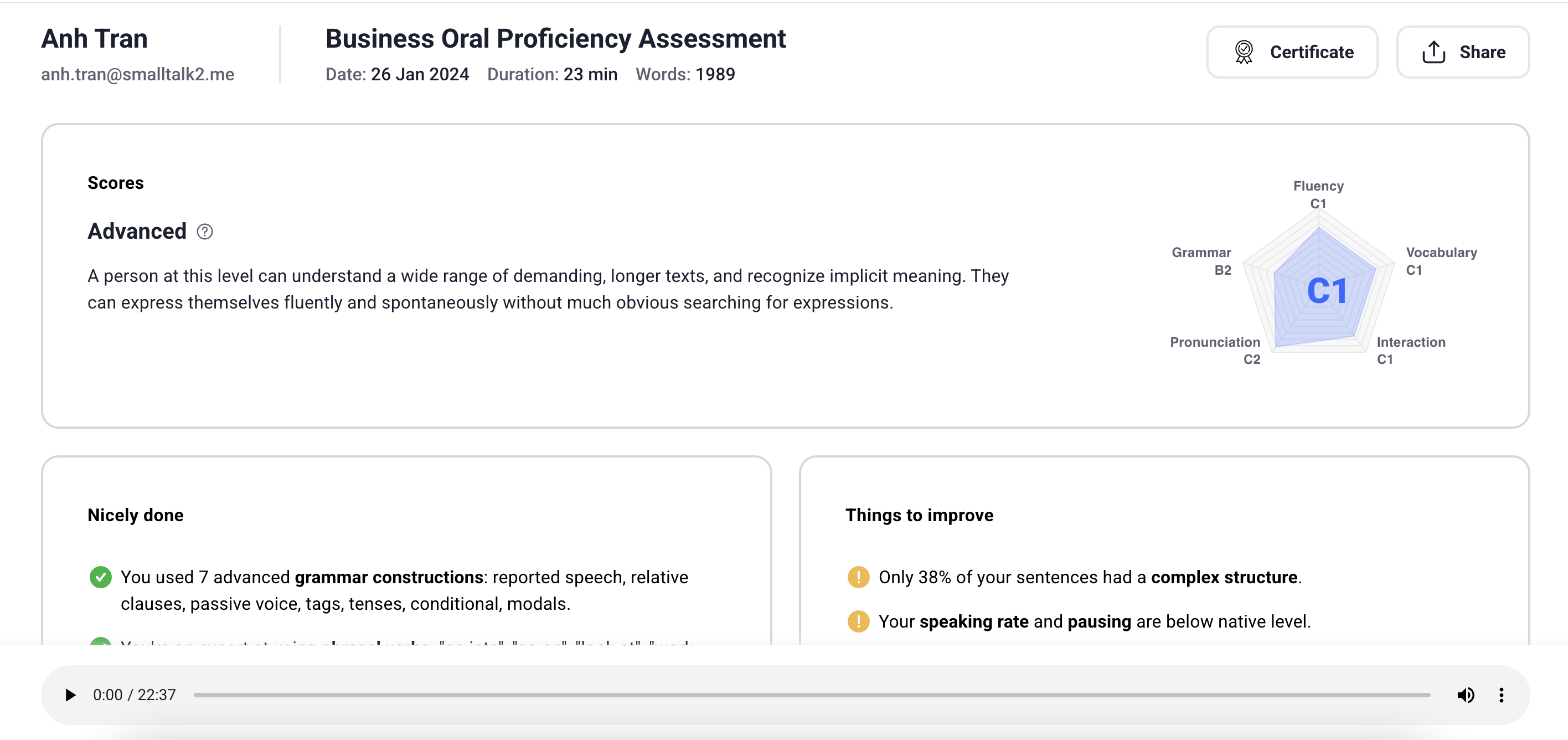1568x740 pixels.
Task: Select the Fluency C1 radar label
Action: pos(1318,194)
